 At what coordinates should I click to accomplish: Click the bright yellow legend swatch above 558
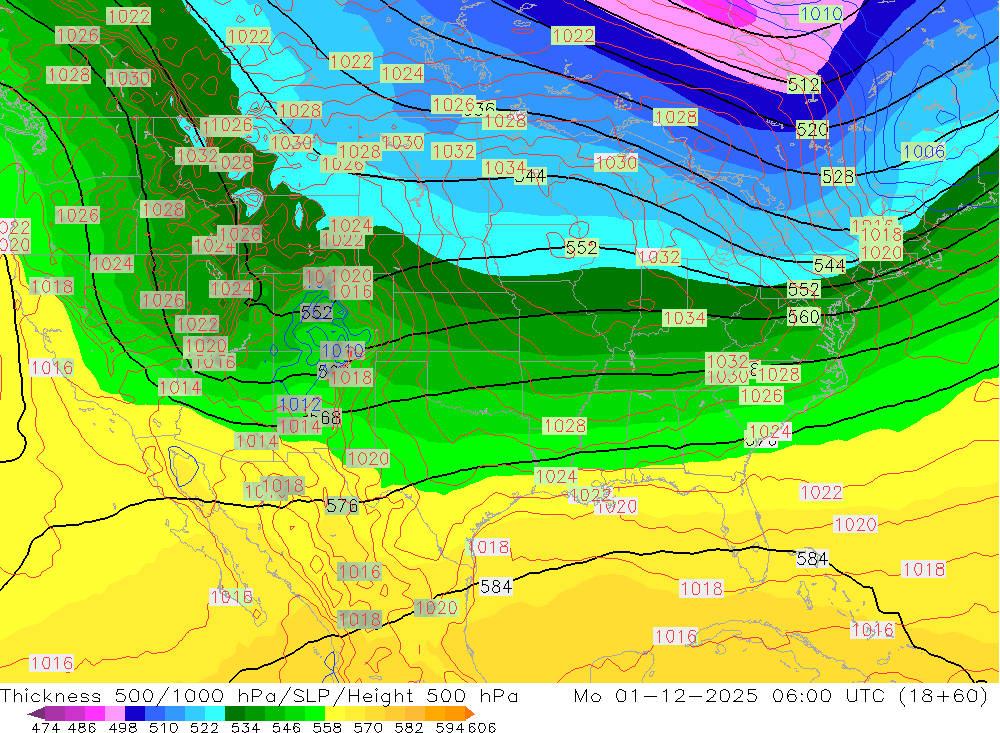pyautogui.click(x=335, y=713)
